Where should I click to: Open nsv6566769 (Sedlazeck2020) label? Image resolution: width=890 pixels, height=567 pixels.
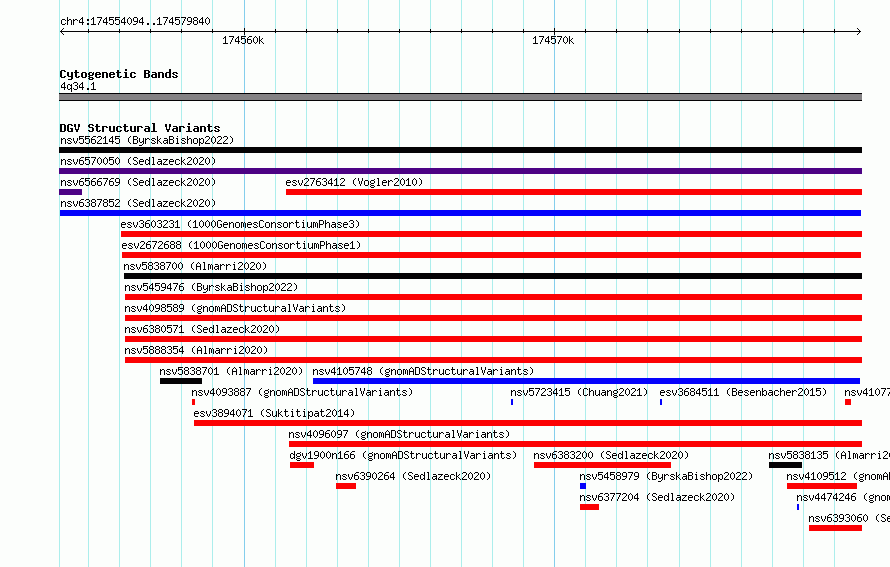[x=138, y=182]
